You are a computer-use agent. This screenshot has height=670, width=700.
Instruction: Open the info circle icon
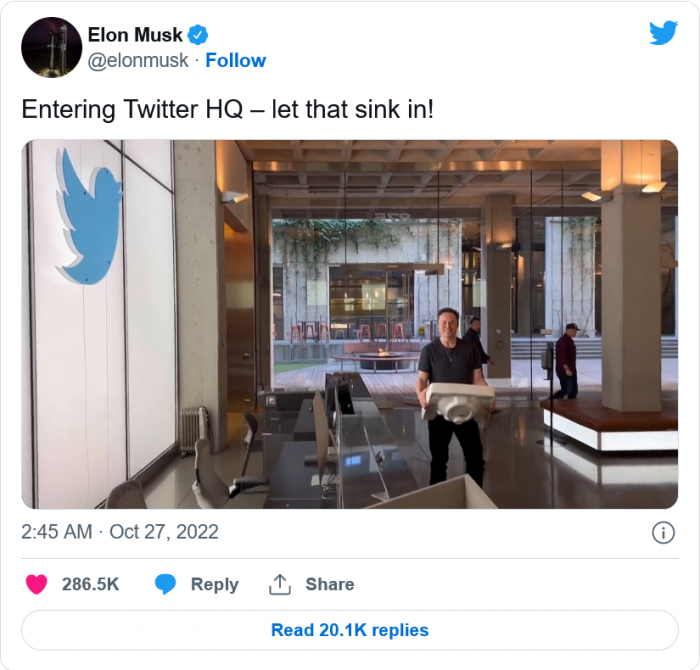pyautogui.click(x=662, y=532)
